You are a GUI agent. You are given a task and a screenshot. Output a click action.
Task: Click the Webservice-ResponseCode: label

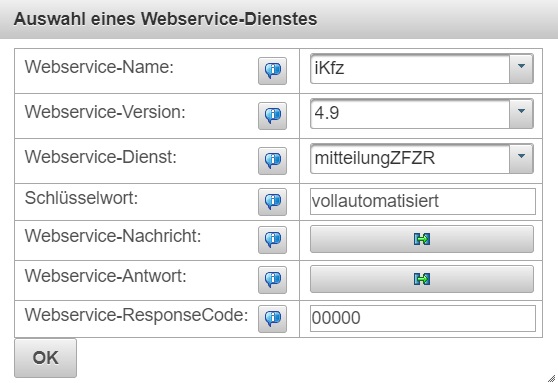(x=136, y=315)
